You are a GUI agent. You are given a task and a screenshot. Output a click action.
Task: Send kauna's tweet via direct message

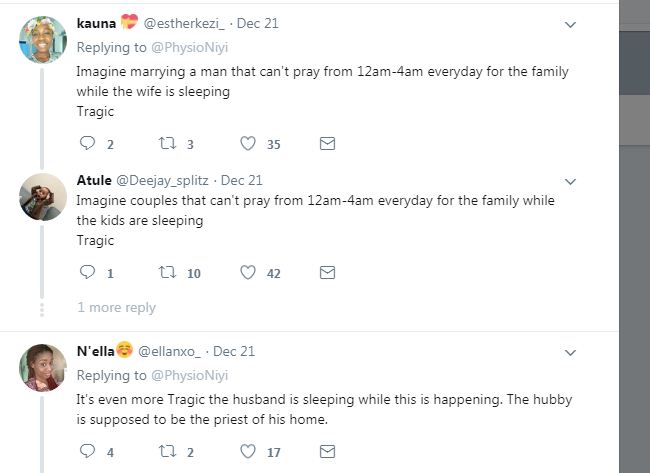point(326,144)
